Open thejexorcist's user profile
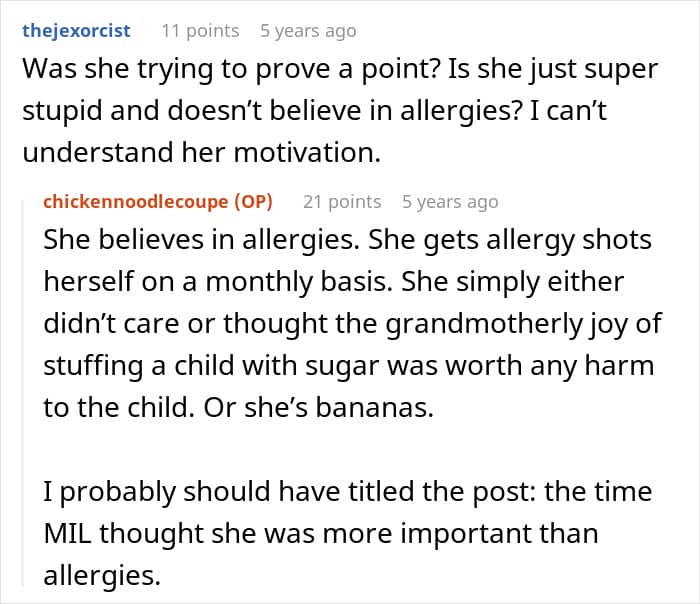Image resolution: width=700 pixels, height=604 pixels. click(76, 30)
